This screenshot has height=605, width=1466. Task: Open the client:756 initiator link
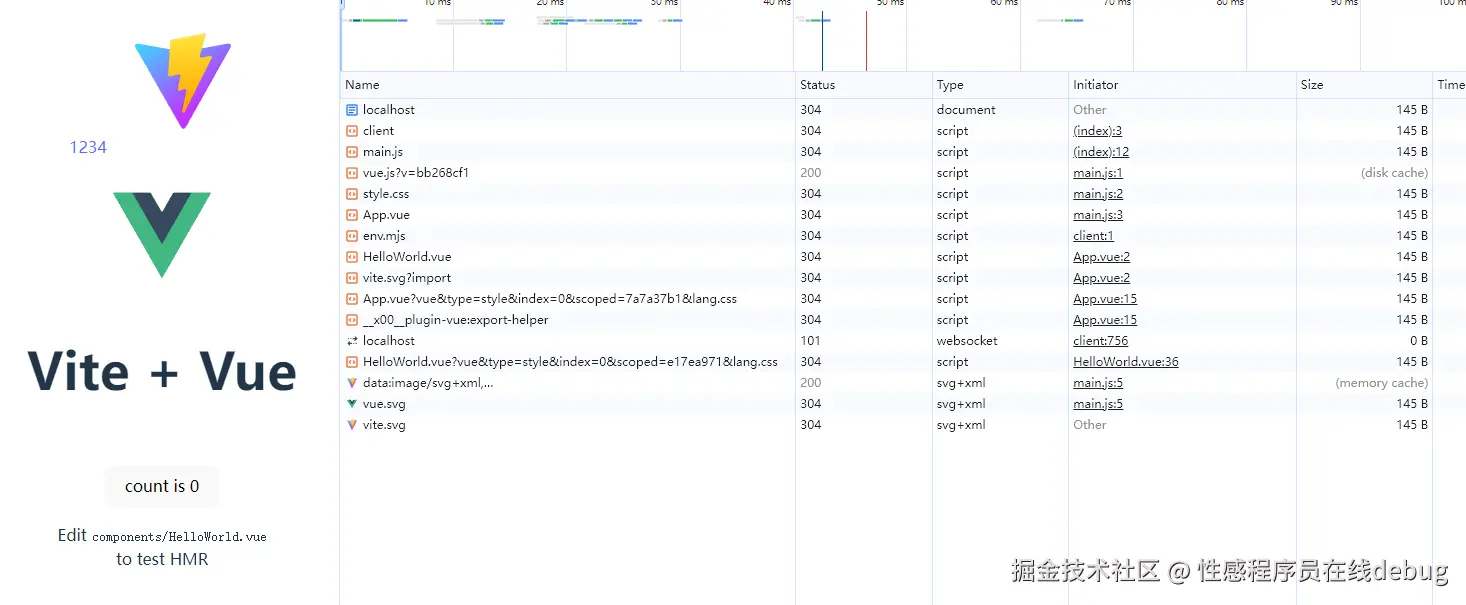coord(1101,341)
